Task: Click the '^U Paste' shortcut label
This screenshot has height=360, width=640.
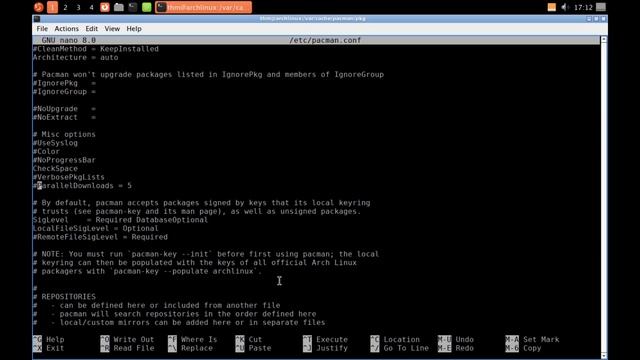Action: point(253,348)
